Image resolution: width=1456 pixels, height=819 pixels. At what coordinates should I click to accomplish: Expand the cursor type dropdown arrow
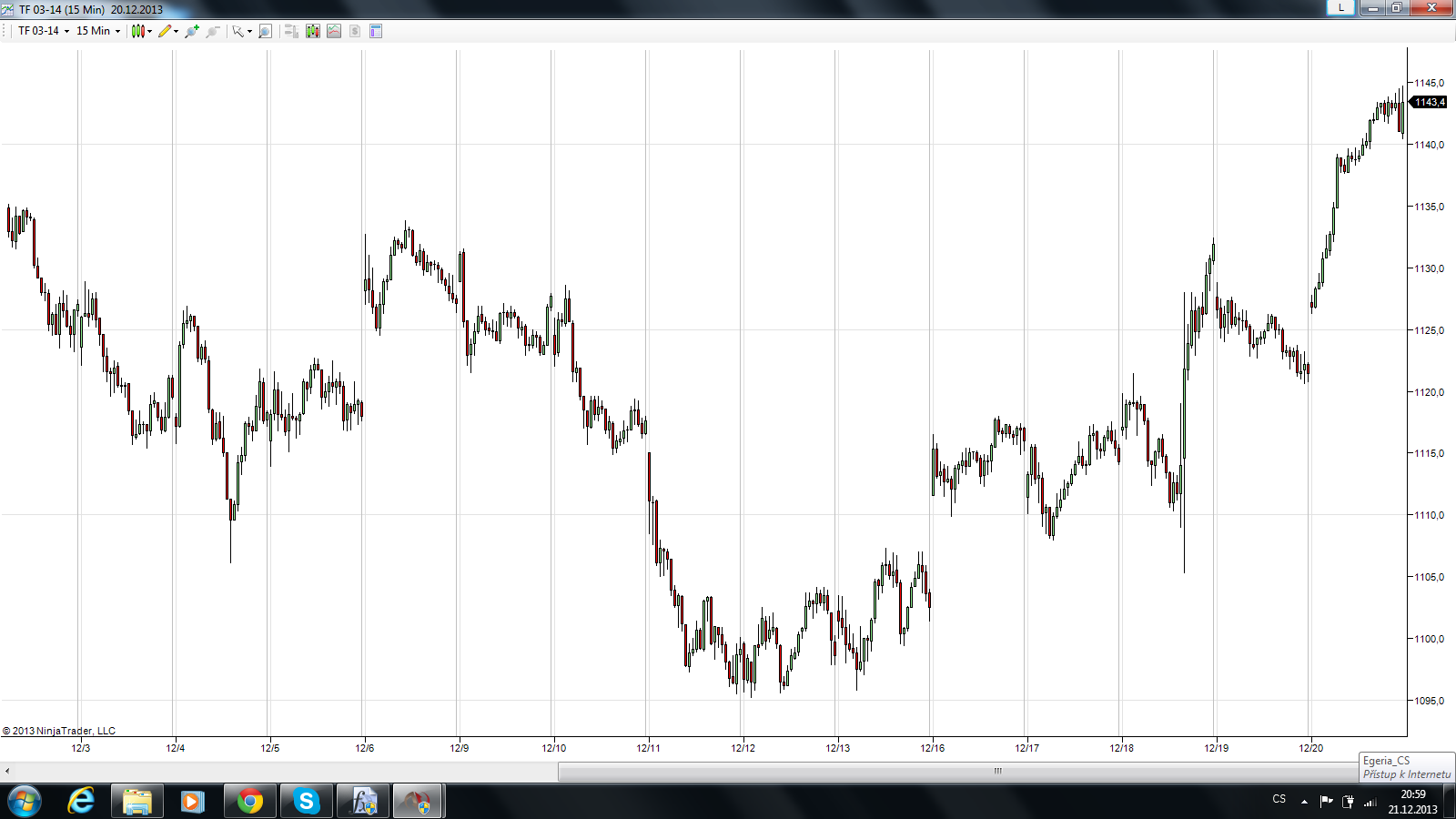249,31
